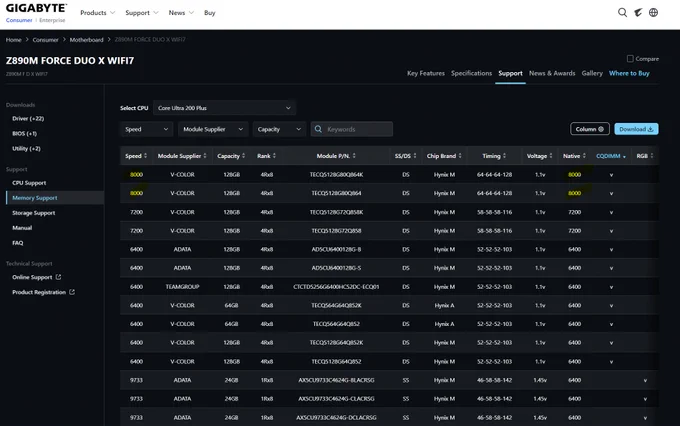Click external link icon beside Online Support
Screen dimensions: 680x426
coord(58,277)
